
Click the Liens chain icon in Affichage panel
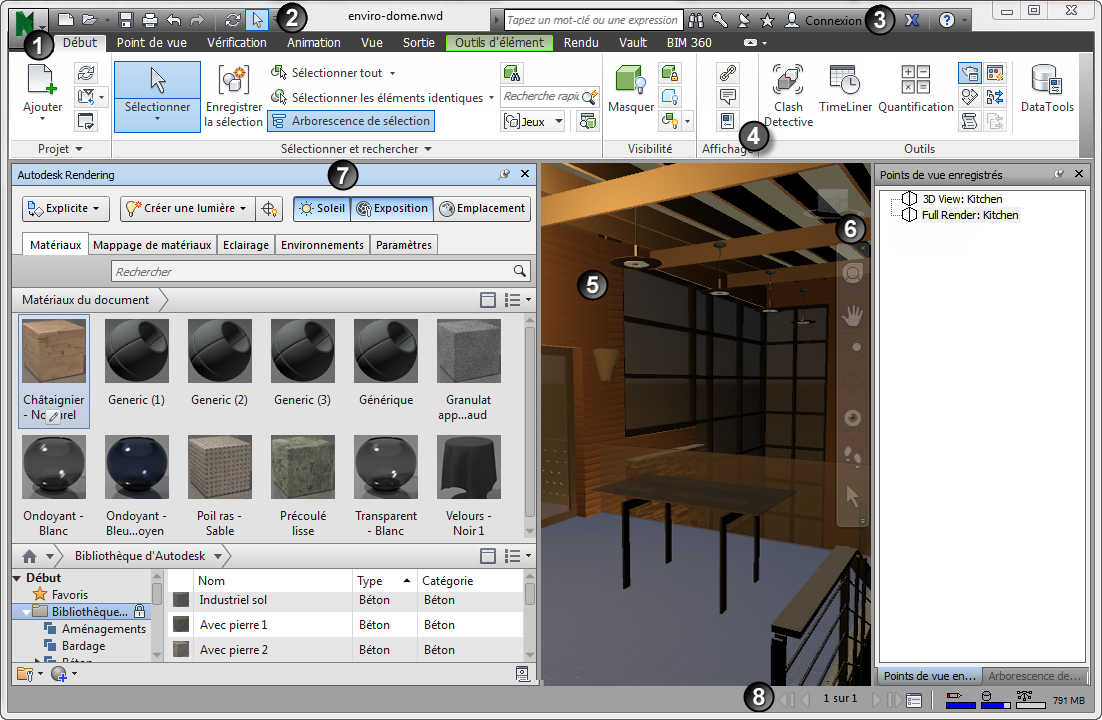click(727, 72)
